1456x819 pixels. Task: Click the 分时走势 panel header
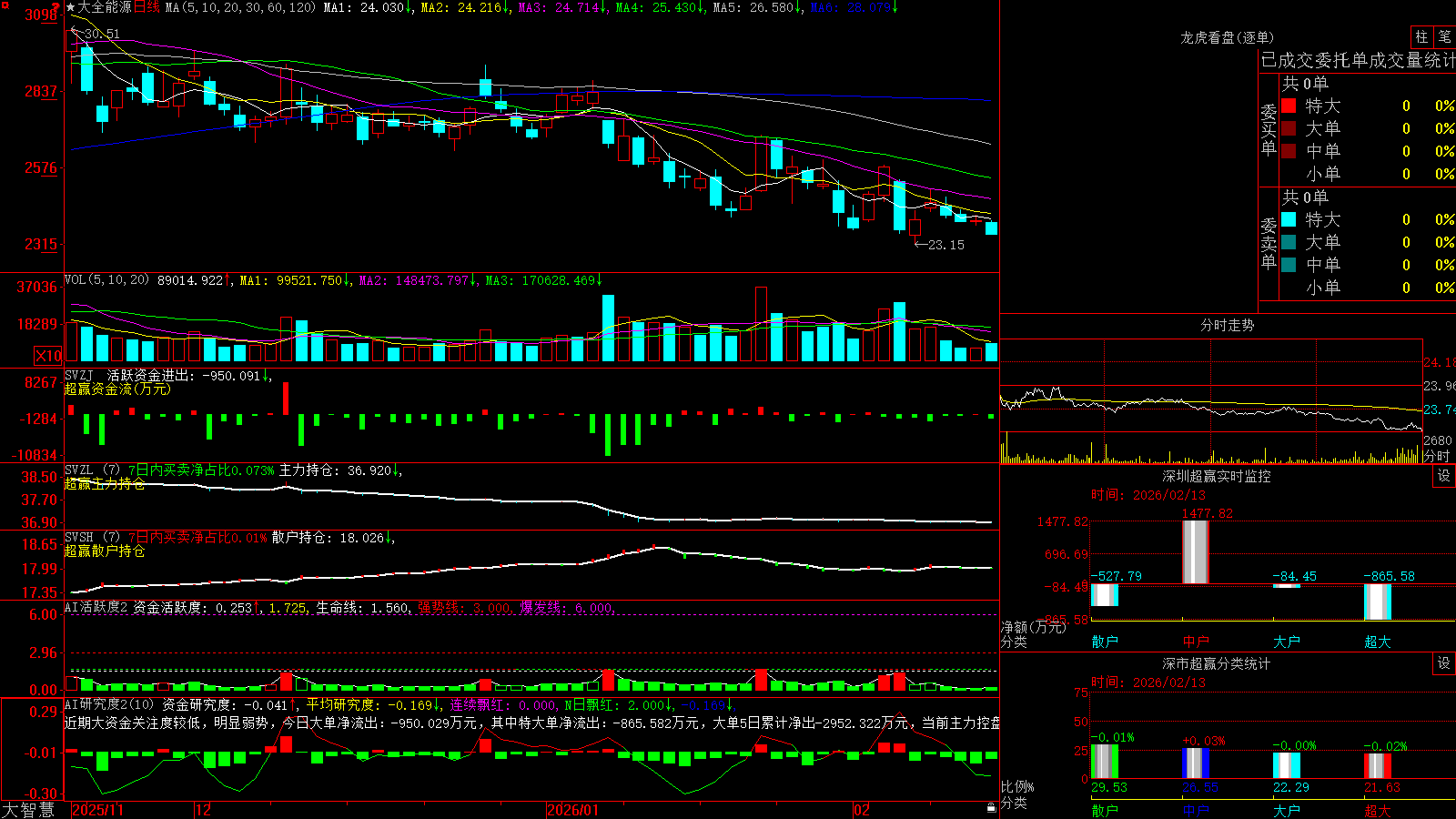(x=1227, y=325)
